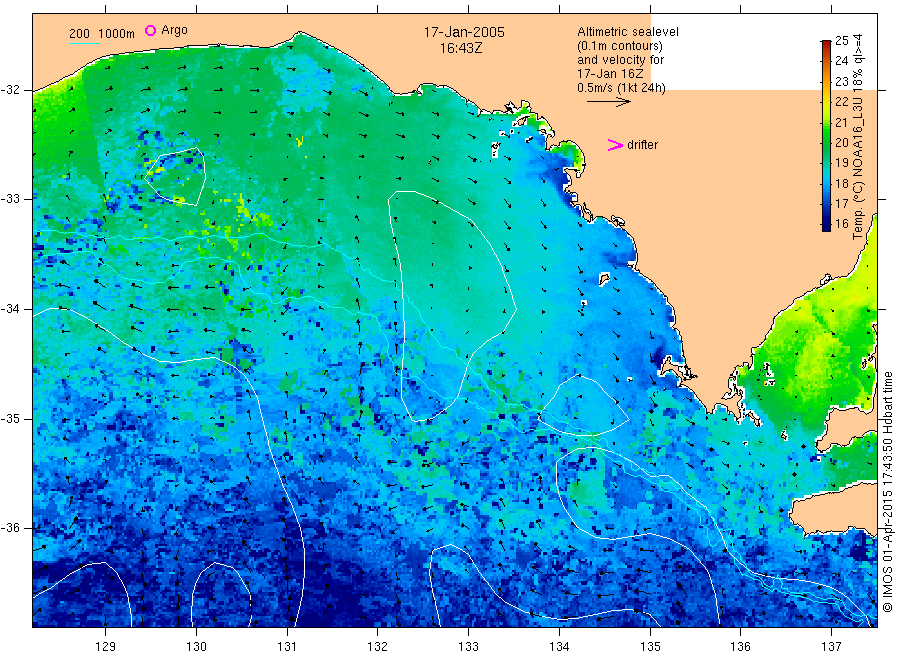Click the latitude label -33

pos(10,199)
